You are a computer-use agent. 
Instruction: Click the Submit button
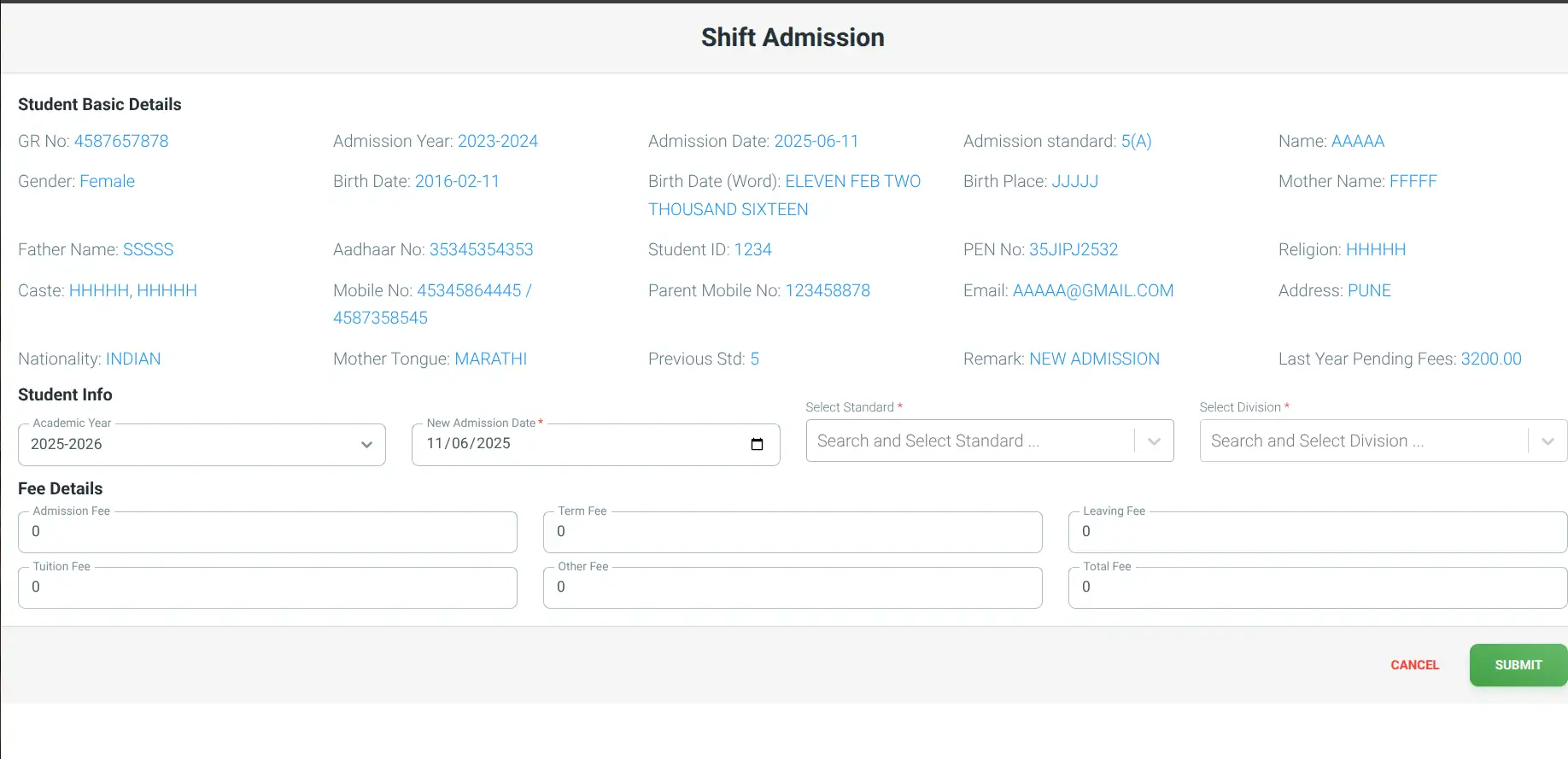[x=1518, y=665]
